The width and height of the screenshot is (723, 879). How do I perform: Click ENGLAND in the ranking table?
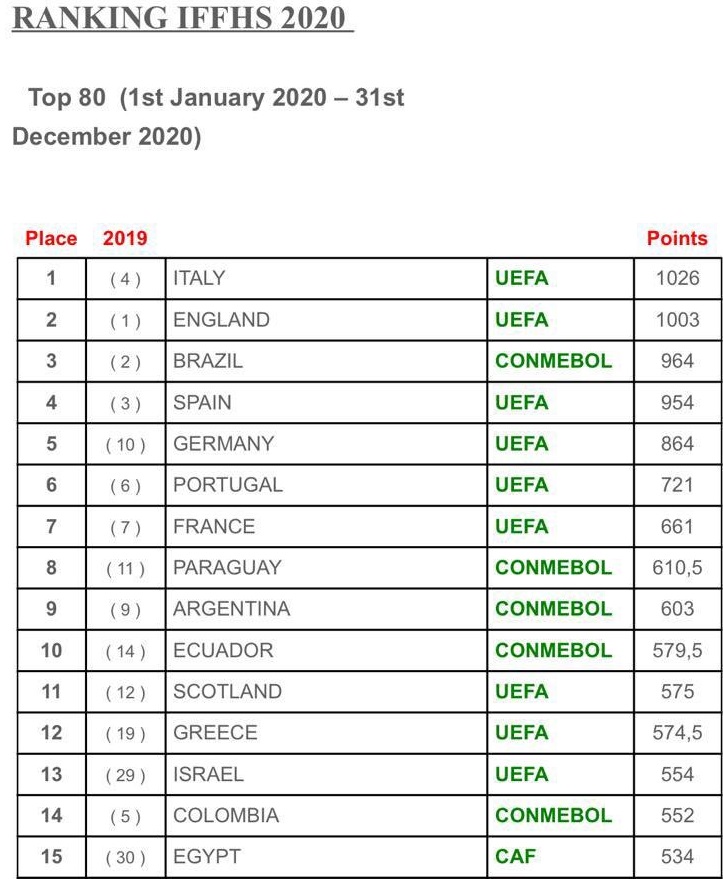coord(221,320)
